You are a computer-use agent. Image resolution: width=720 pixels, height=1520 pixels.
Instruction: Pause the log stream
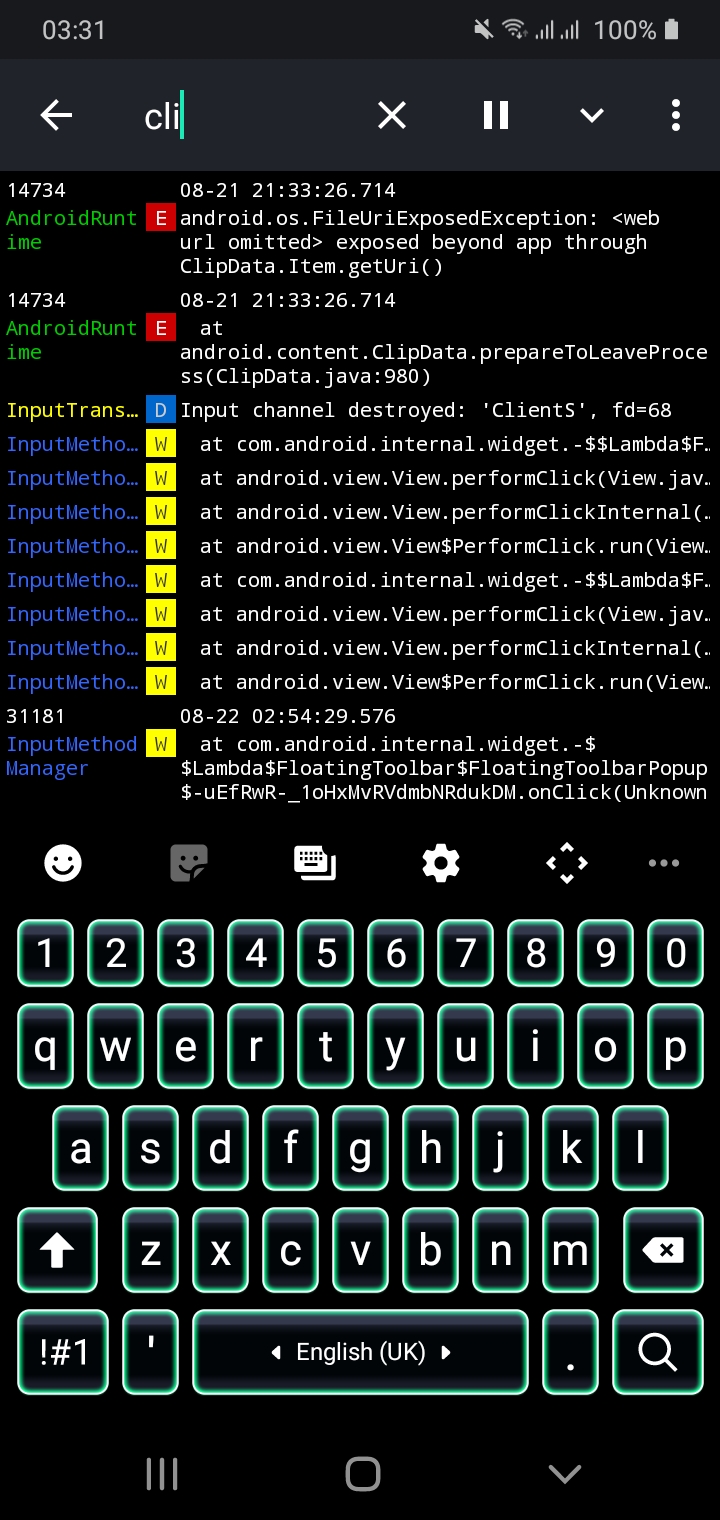click(x=496, y=116)
